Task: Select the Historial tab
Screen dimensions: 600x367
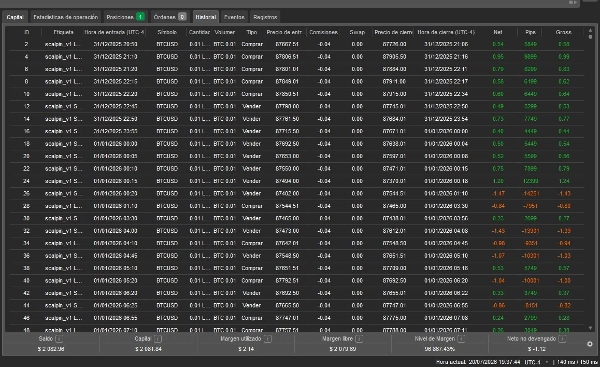Action: [205, 17]
